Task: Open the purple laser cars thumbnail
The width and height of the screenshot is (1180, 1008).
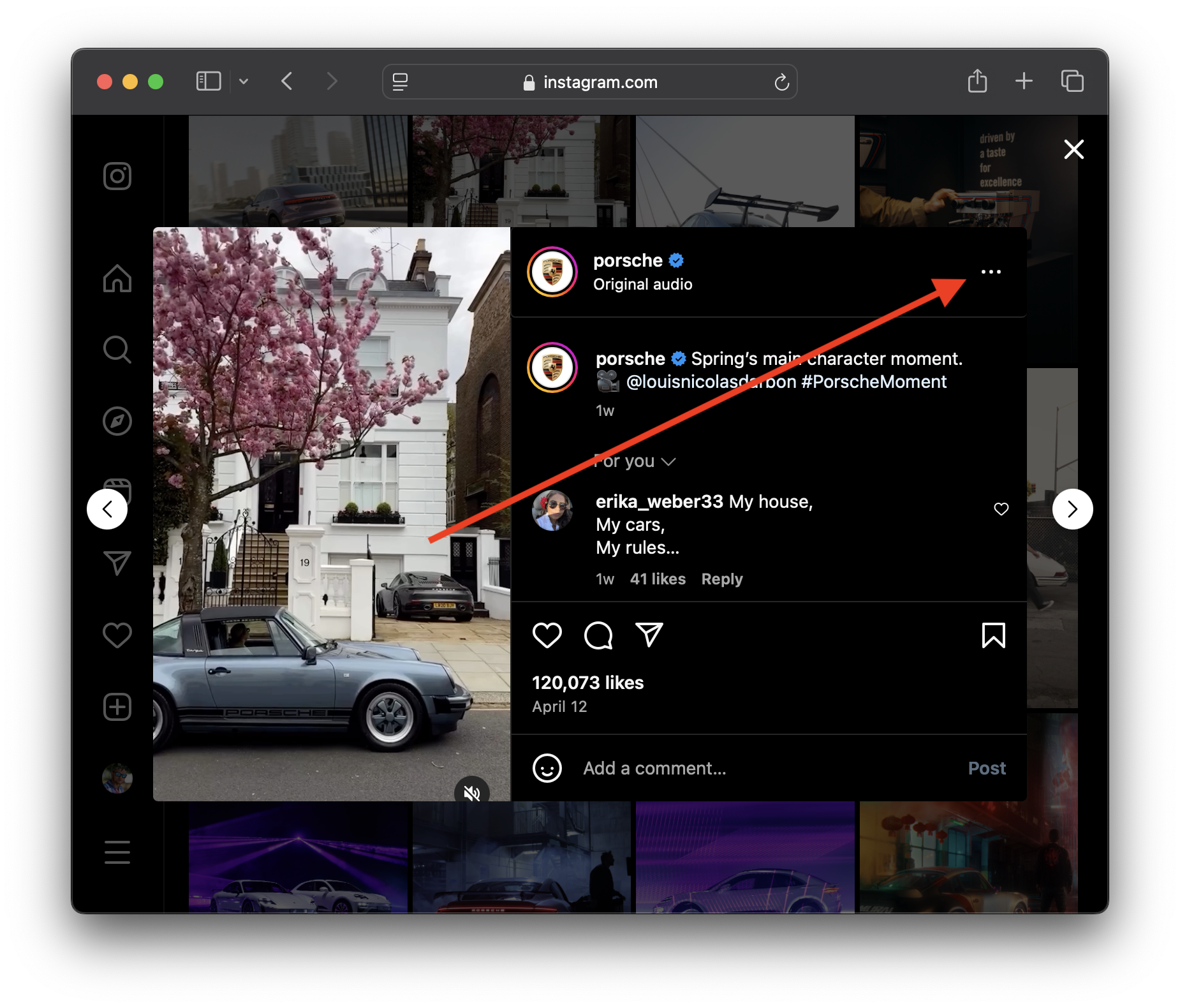Action: pos(298,857)
